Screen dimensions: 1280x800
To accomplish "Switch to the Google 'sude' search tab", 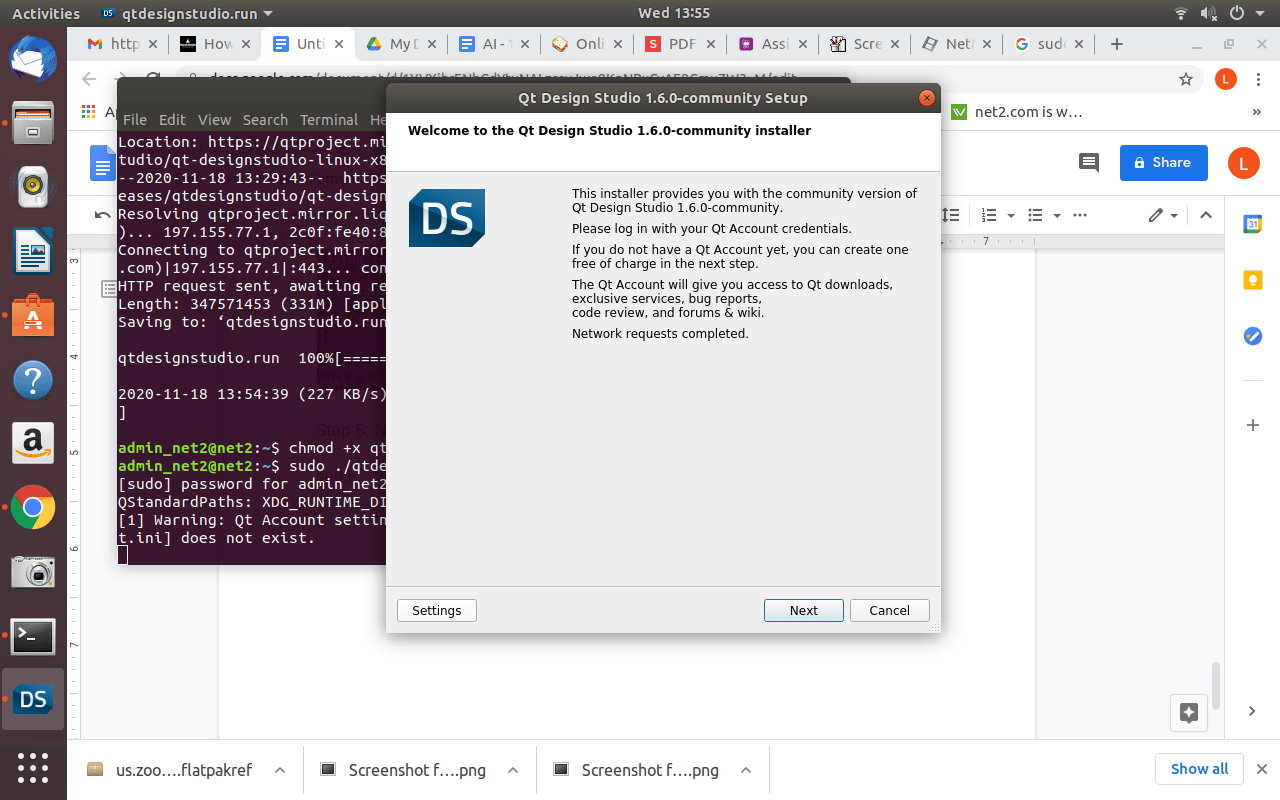I will tap(1051, 44).
